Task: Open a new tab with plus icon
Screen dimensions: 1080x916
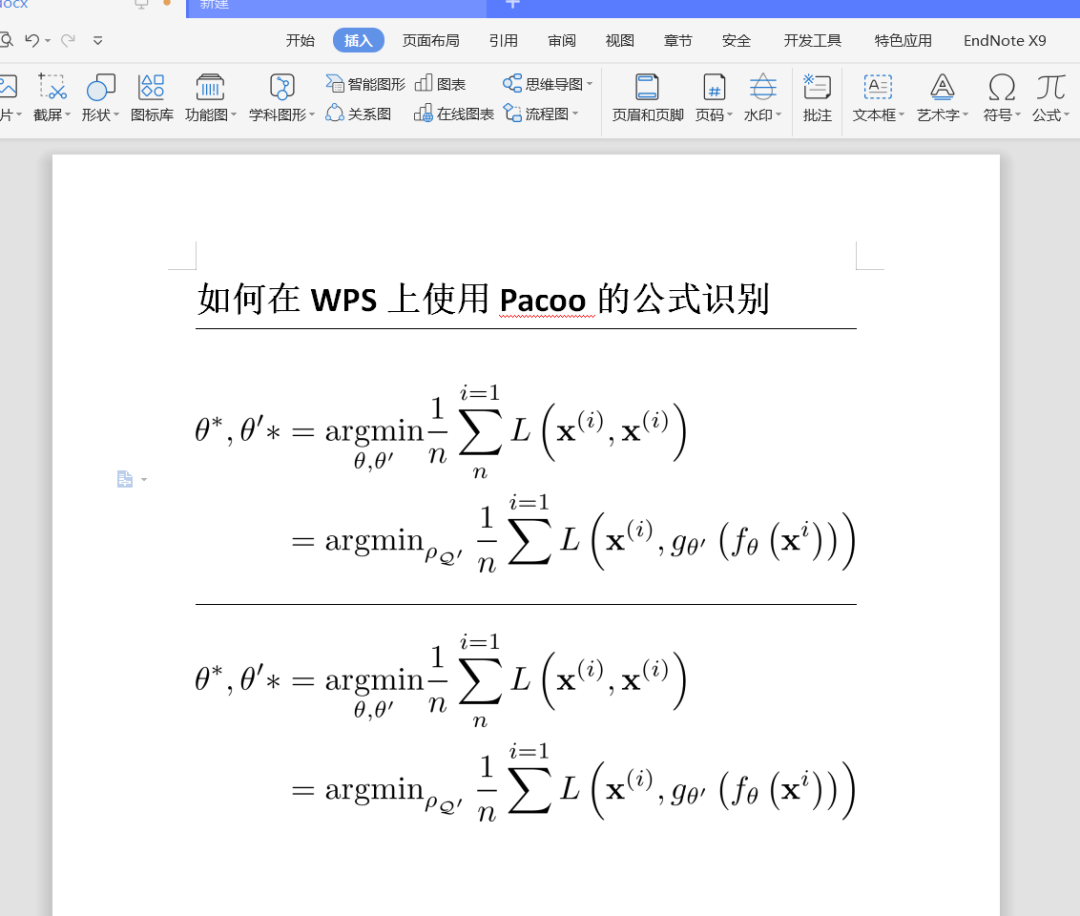Action: pos(512,4)
